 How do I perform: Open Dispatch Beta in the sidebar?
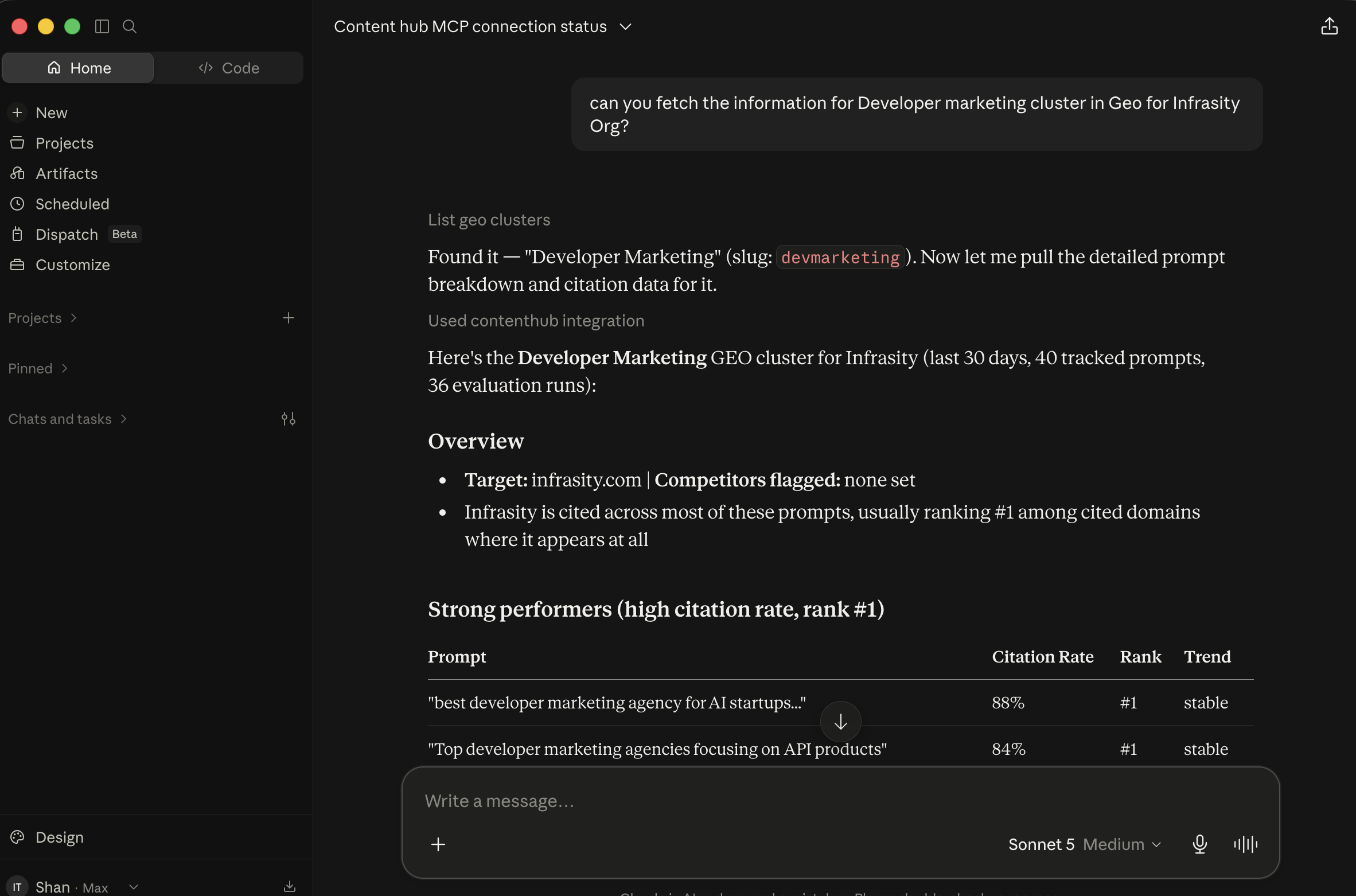pyautogui.click(x=75, y=234)
